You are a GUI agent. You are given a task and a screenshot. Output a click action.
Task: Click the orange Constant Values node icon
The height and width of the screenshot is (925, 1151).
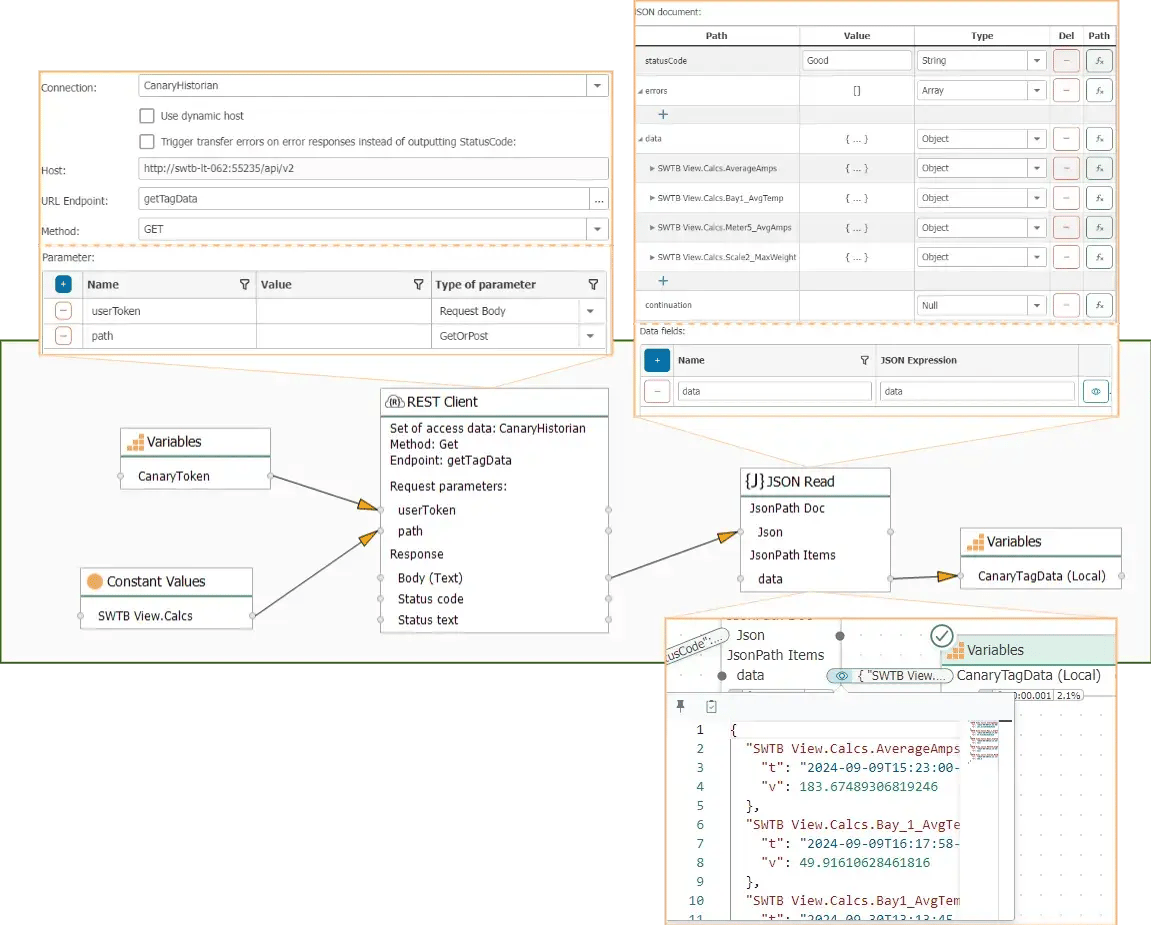click(93, 581)
